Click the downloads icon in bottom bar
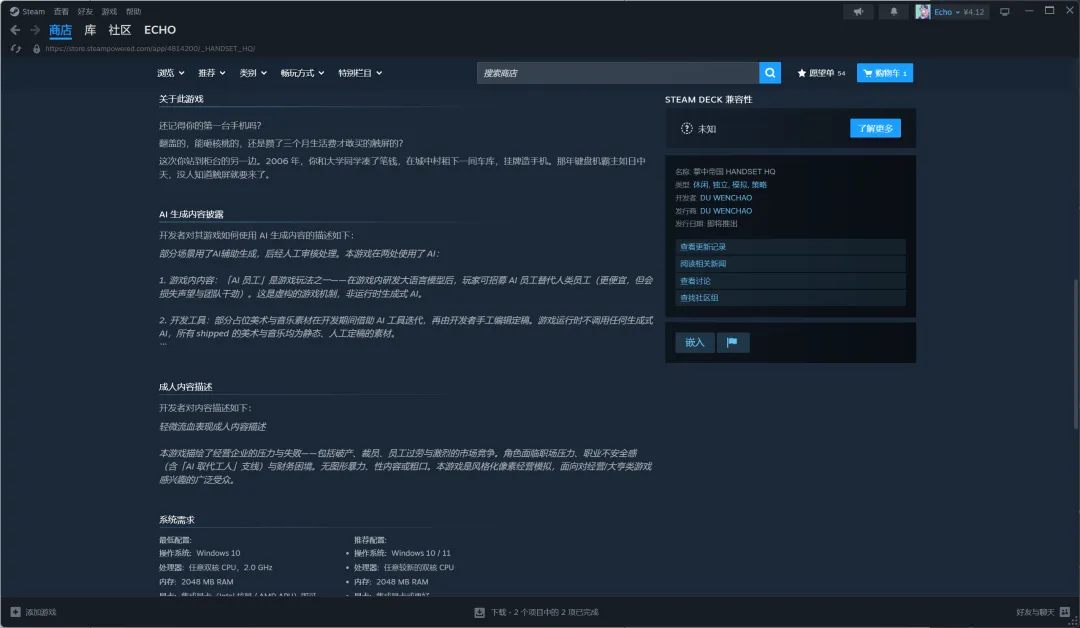 pyautogui.click(x=479, y=612)
